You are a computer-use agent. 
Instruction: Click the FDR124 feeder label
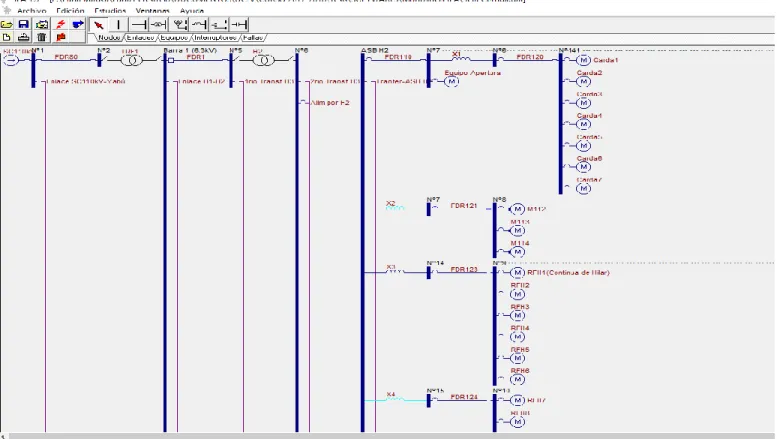tap(464, 397)
